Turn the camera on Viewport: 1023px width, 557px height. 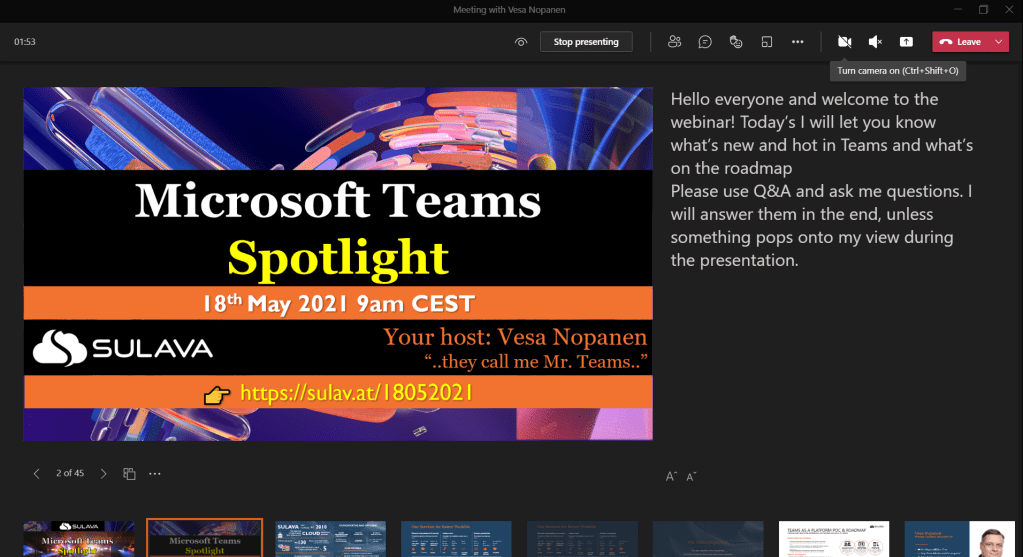click(x=844, y=42)
